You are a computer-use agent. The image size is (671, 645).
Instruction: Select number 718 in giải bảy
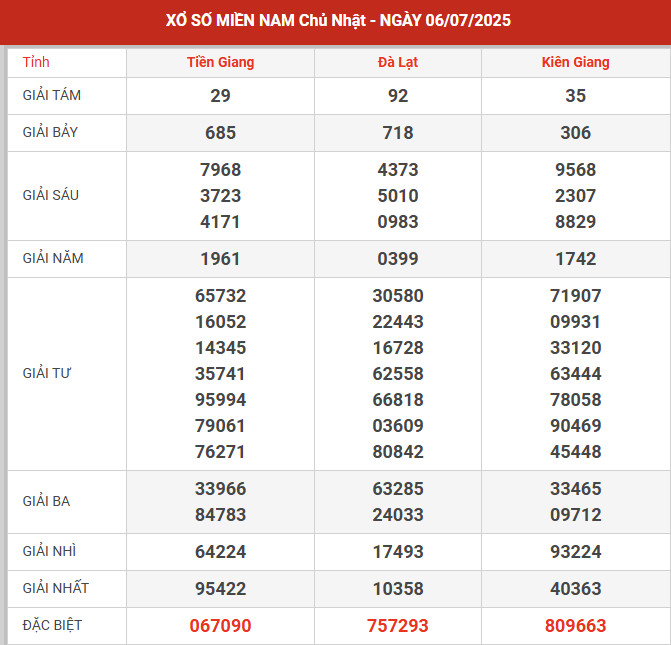398,133
